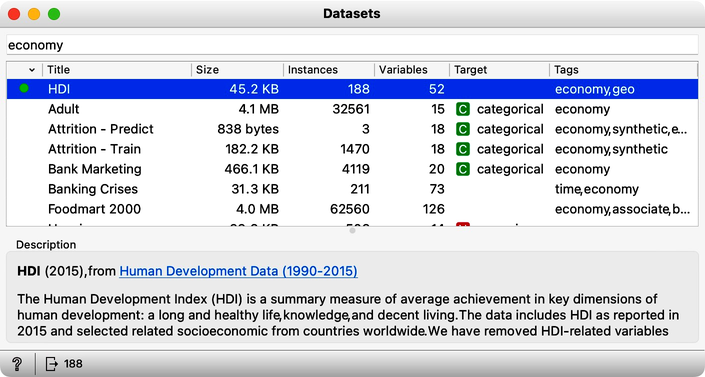705x377 pixels.
Task: Click the 20 variables value for Bank Marketing
Action: tap(436, 169)
